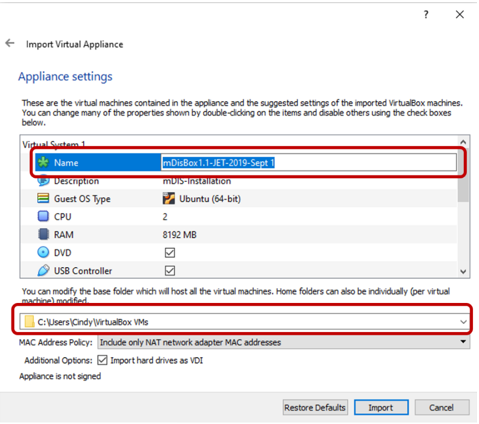Click the Ubuntu (64-bit) value text
Screen dimensions: 479x424
[210, 199]
